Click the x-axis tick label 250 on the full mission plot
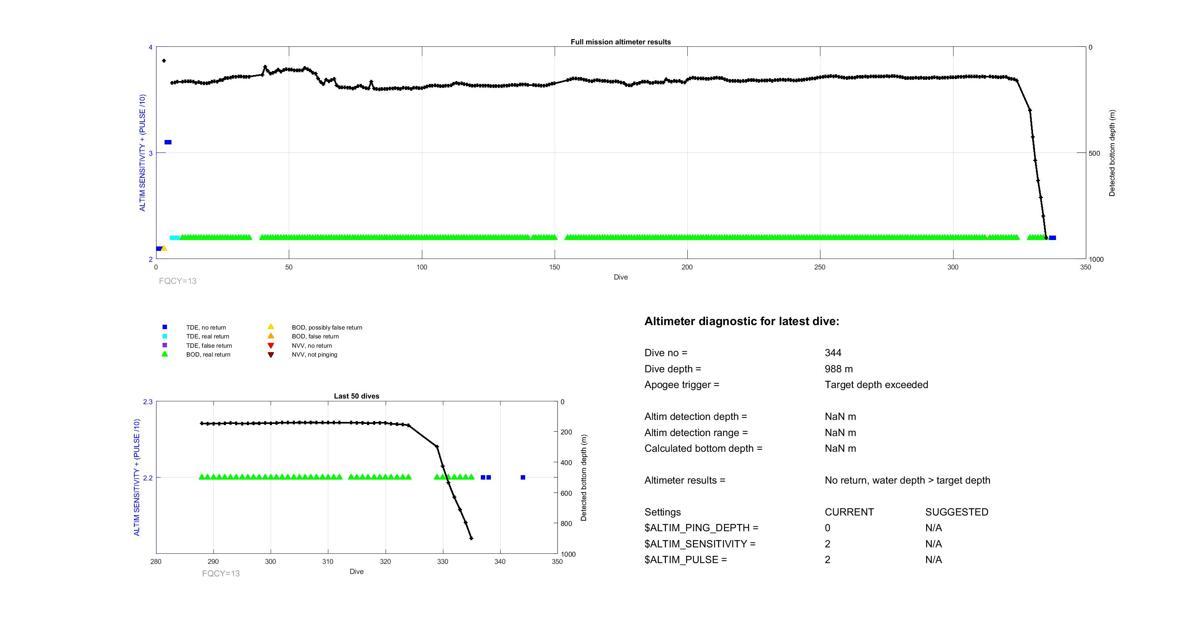This screenshot has height=622, width=1200. (x=820, y=268)
